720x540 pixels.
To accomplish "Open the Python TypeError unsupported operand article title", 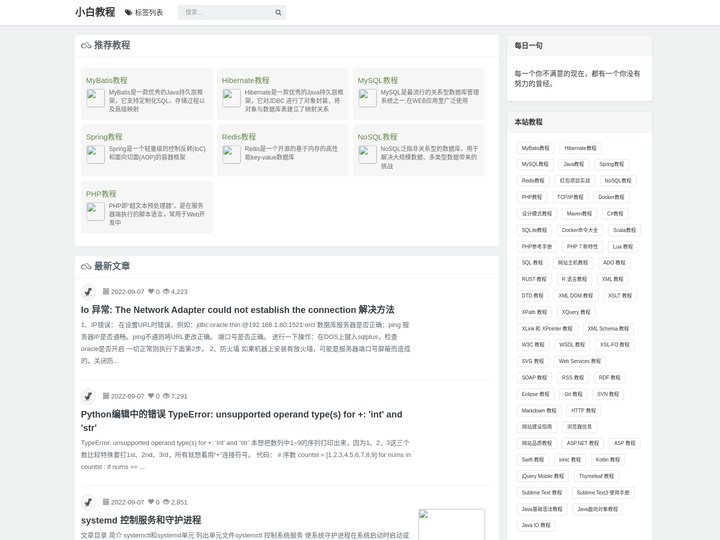I will pyautogui.click(x=242, y=421).
